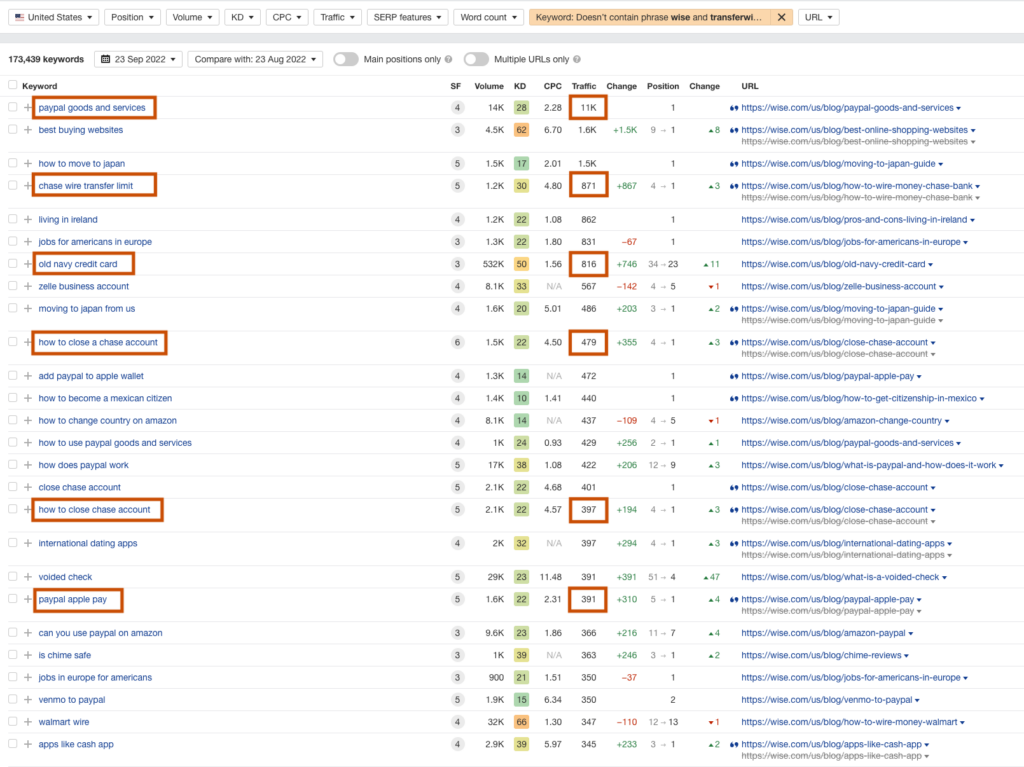1024x767 pixels.
Task: Click the SF badge in the 'living in ireland' row
Action: point(457,220)
